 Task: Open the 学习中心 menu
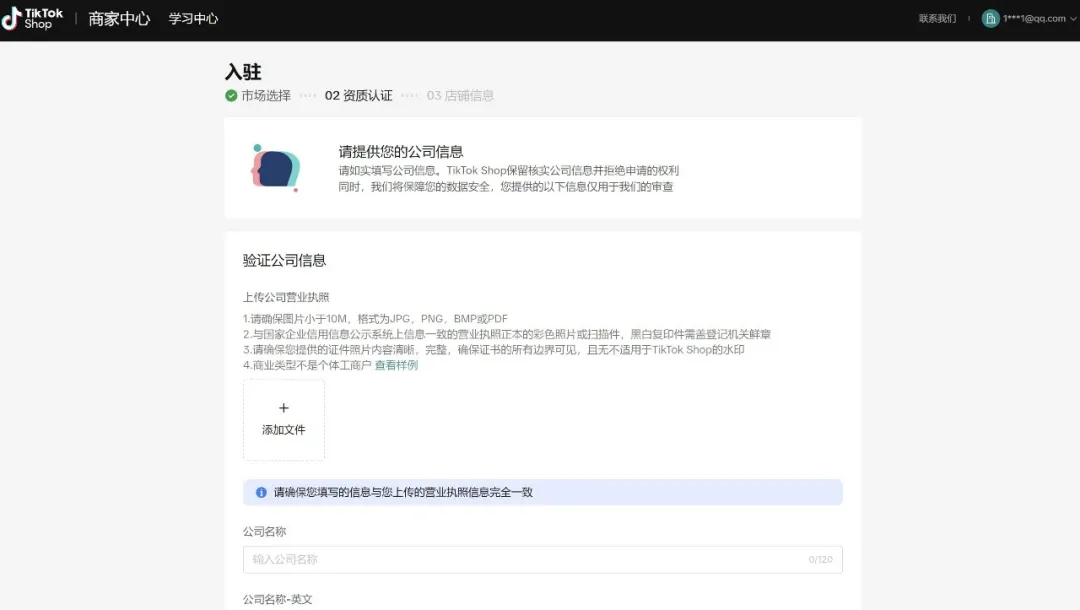coord(192,18)
